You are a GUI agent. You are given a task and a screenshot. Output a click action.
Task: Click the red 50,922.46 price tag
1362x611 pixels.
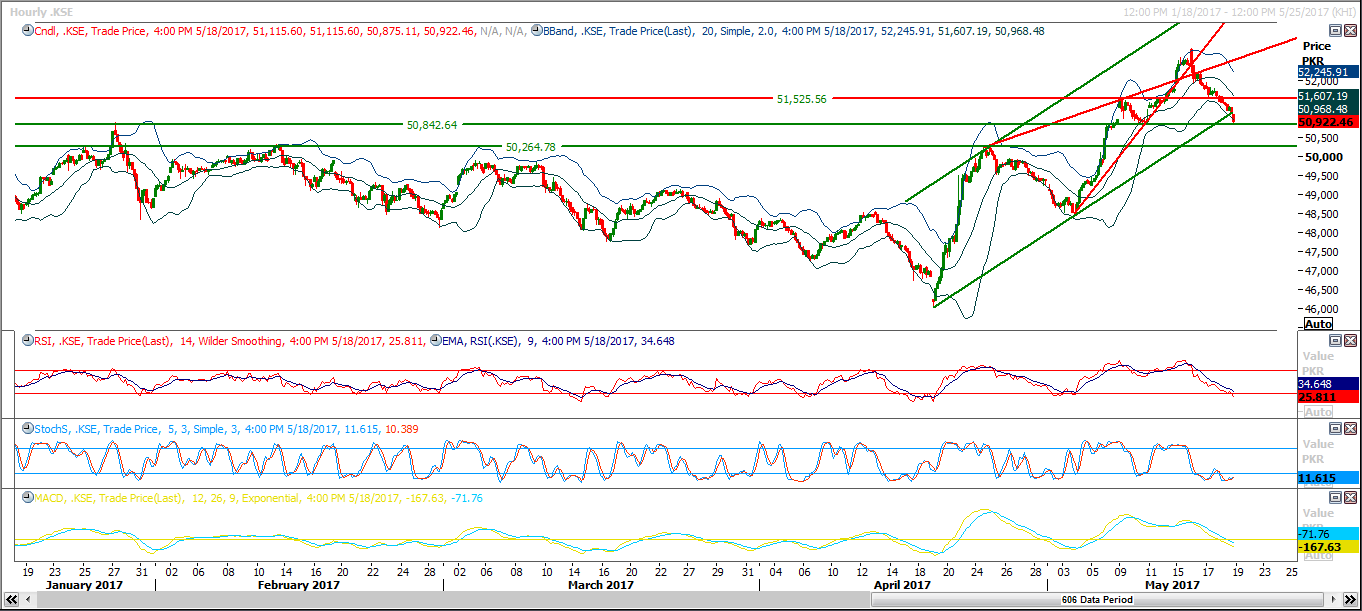click(1328, 122)
